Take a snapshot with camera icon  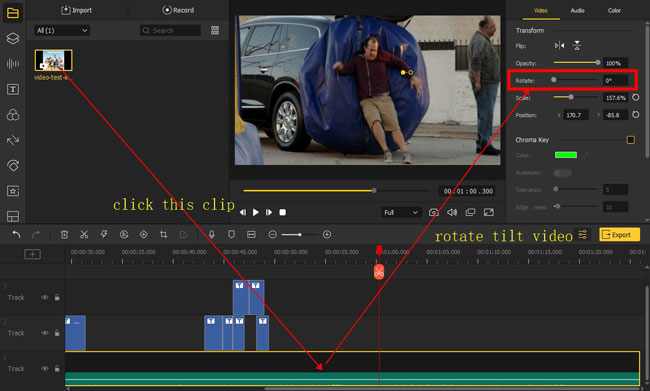(x=434, y=212)
